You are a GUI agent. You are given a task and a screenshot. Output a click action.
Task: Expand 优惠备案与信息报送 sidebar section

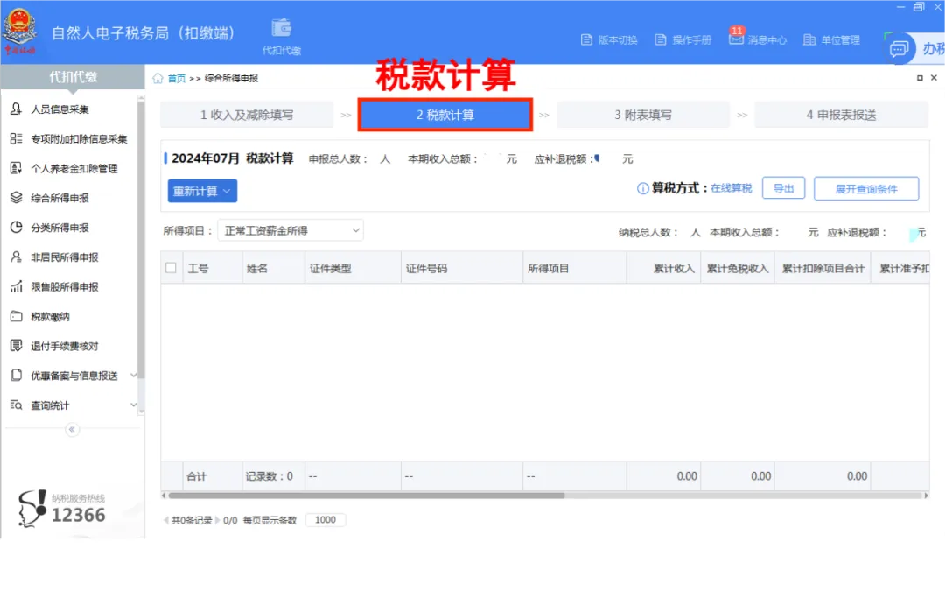72,375
